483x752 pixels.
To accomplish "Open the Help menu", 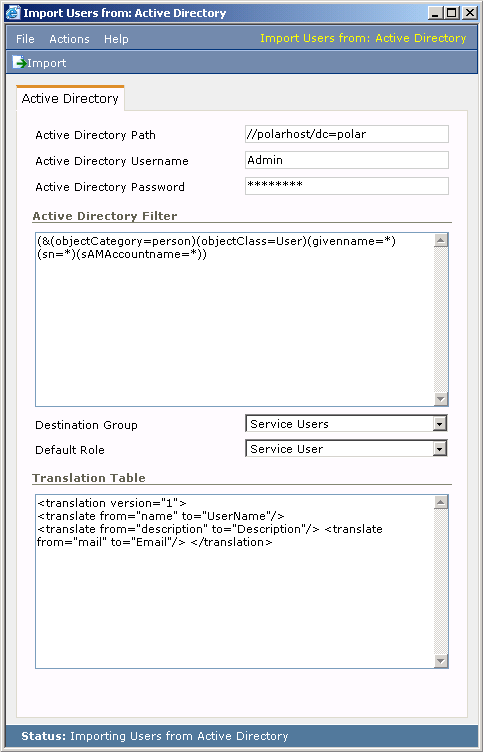I will [116, 39].
